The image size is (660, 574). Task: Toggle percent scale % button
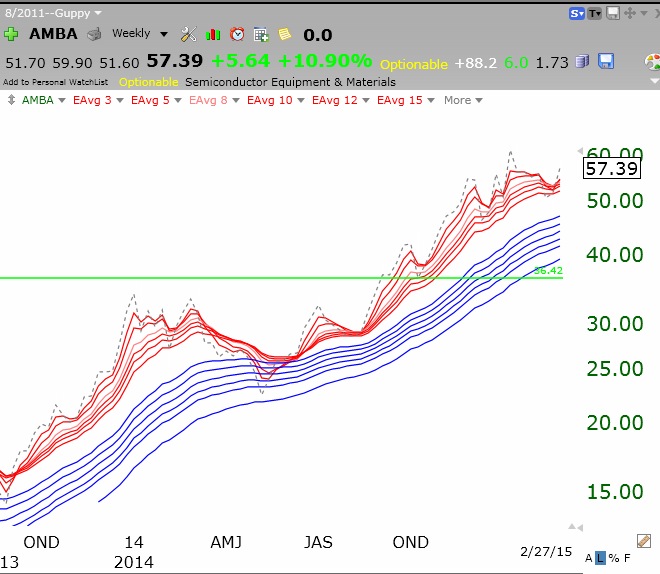click(x=614, y=558)
